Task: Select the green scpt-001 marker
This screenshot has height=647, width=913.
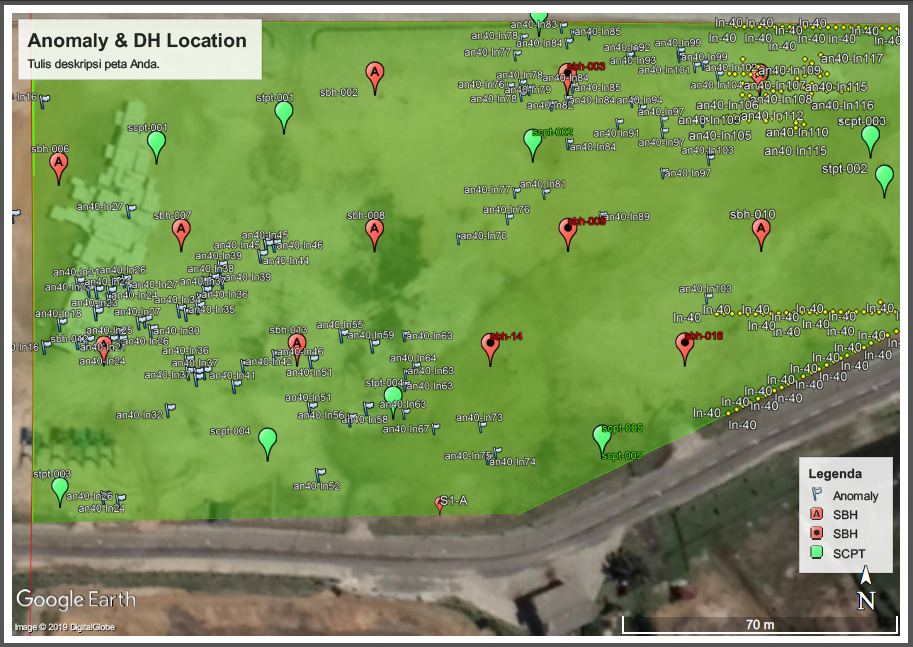Action: (x=156, y=145)
